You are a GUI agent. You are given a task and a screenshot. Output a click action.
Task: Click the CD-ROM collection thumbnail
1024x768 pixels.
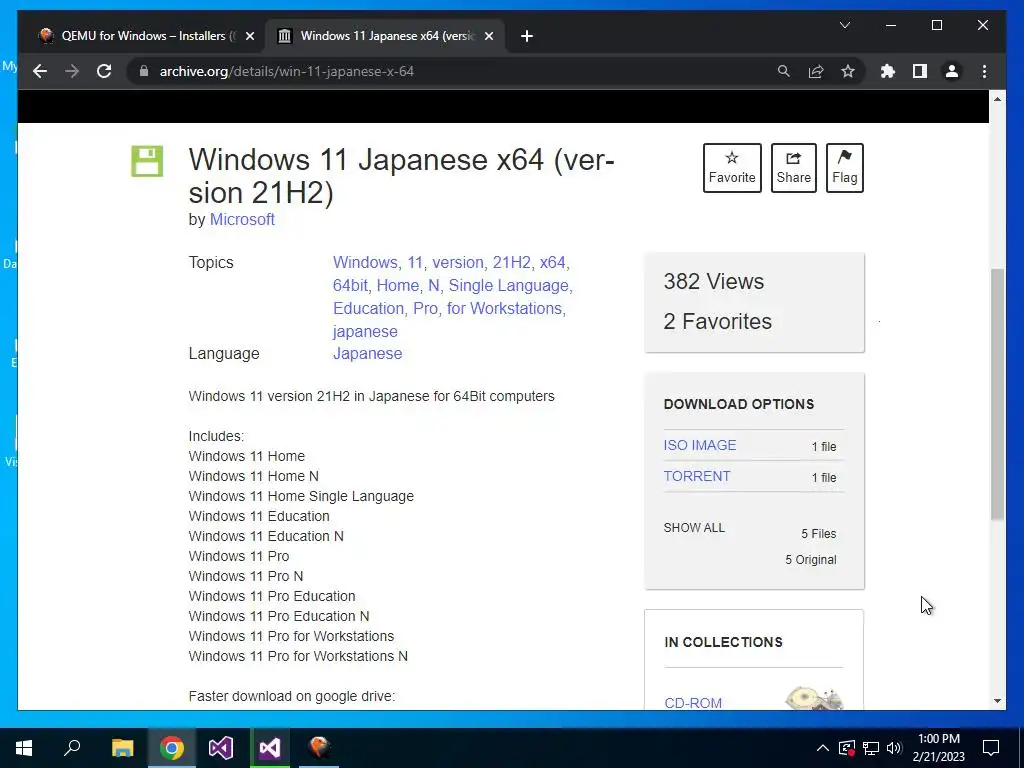click(x=814, y=698)
